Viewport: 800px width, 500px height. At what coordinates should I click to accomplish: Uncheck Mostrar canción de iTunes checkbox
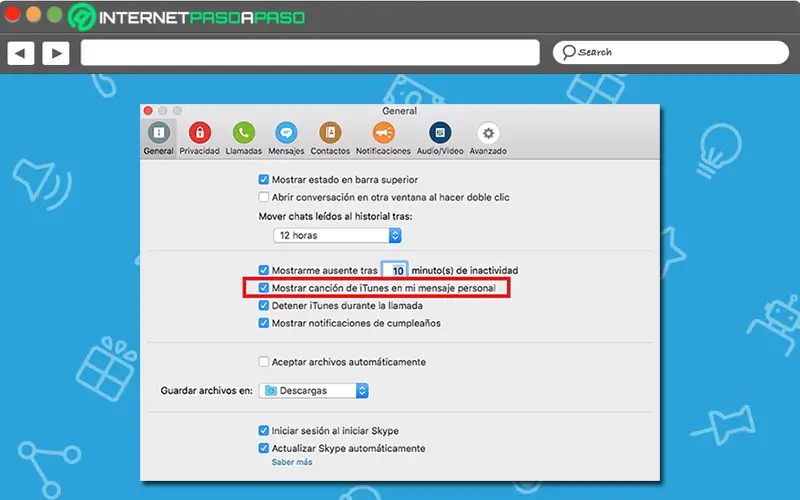pos(263,288)
